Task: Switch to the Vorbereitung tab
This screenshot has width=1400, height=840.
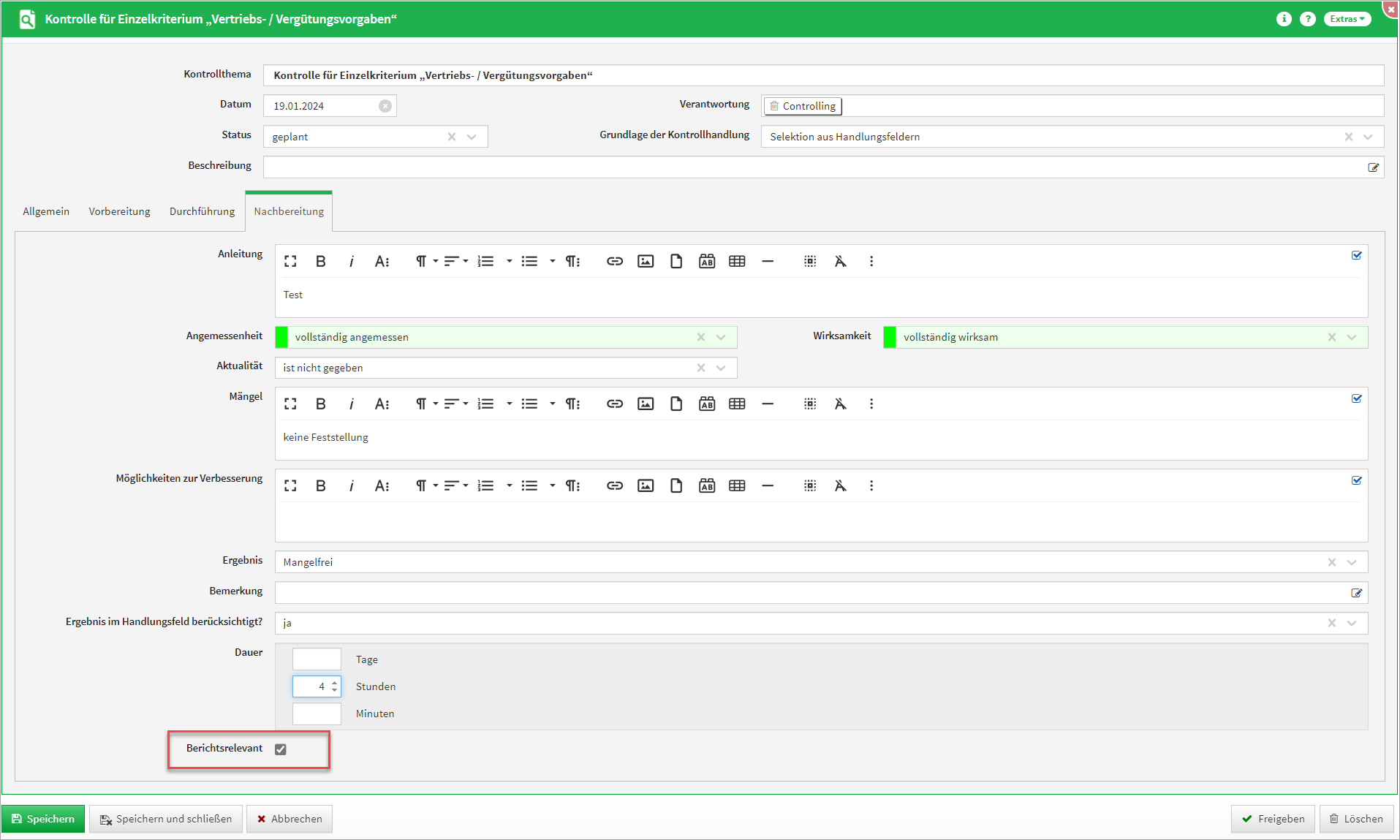Action: pyautogui.click(x=119, y=211)
